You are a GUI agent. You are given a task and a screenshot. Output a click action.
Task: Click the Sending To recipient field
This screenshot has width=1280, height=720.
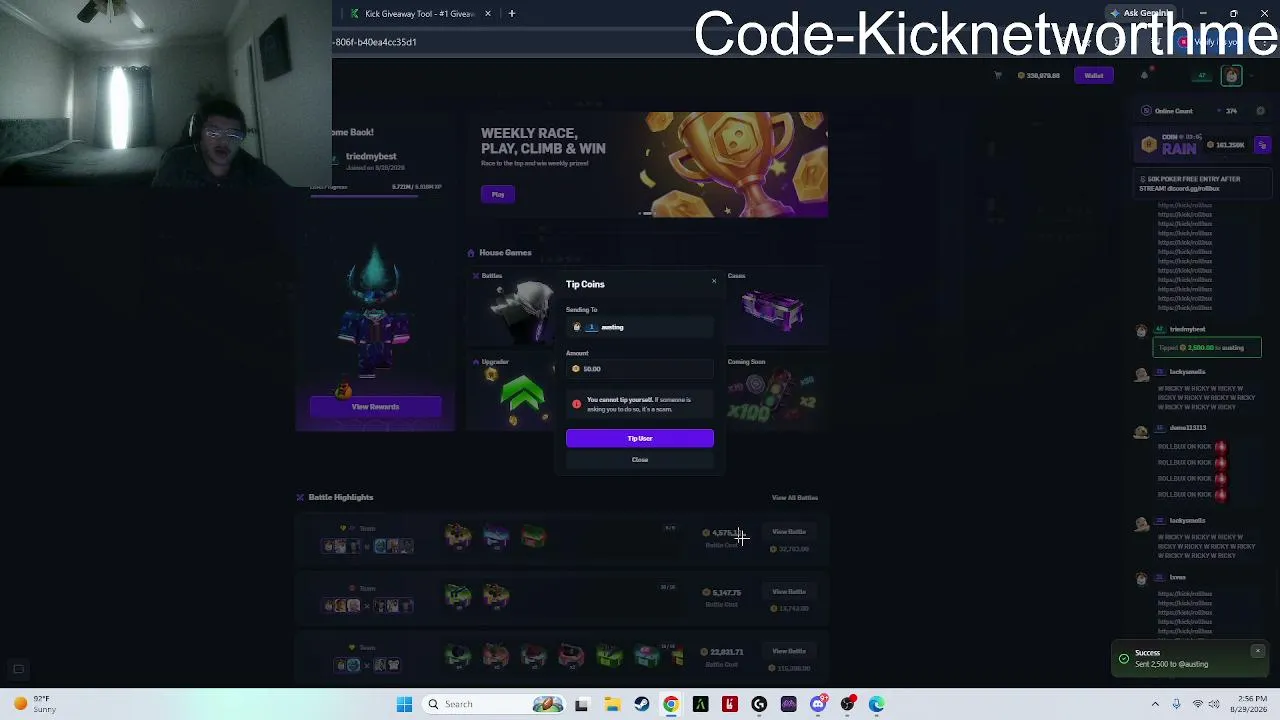640,327
